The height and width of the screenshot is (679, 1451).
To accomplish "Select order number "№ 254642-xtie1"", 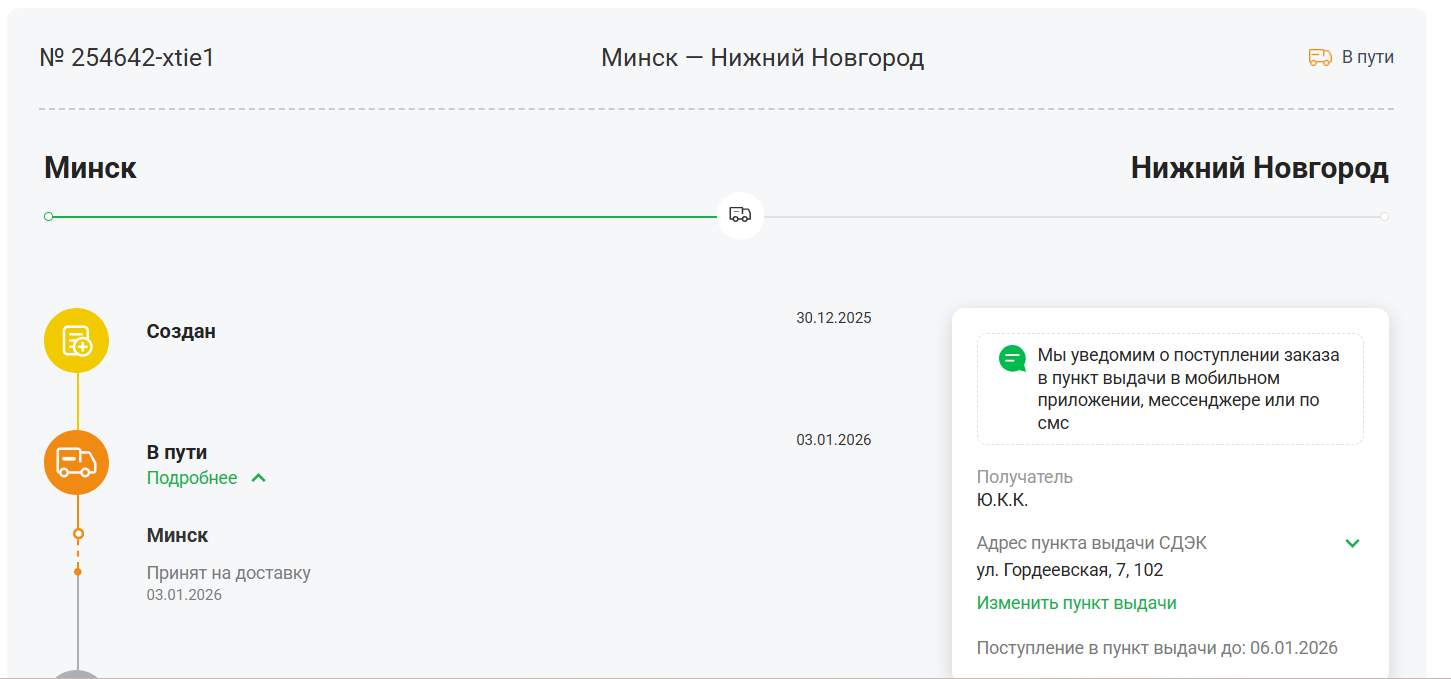I will tap(127, 58).
